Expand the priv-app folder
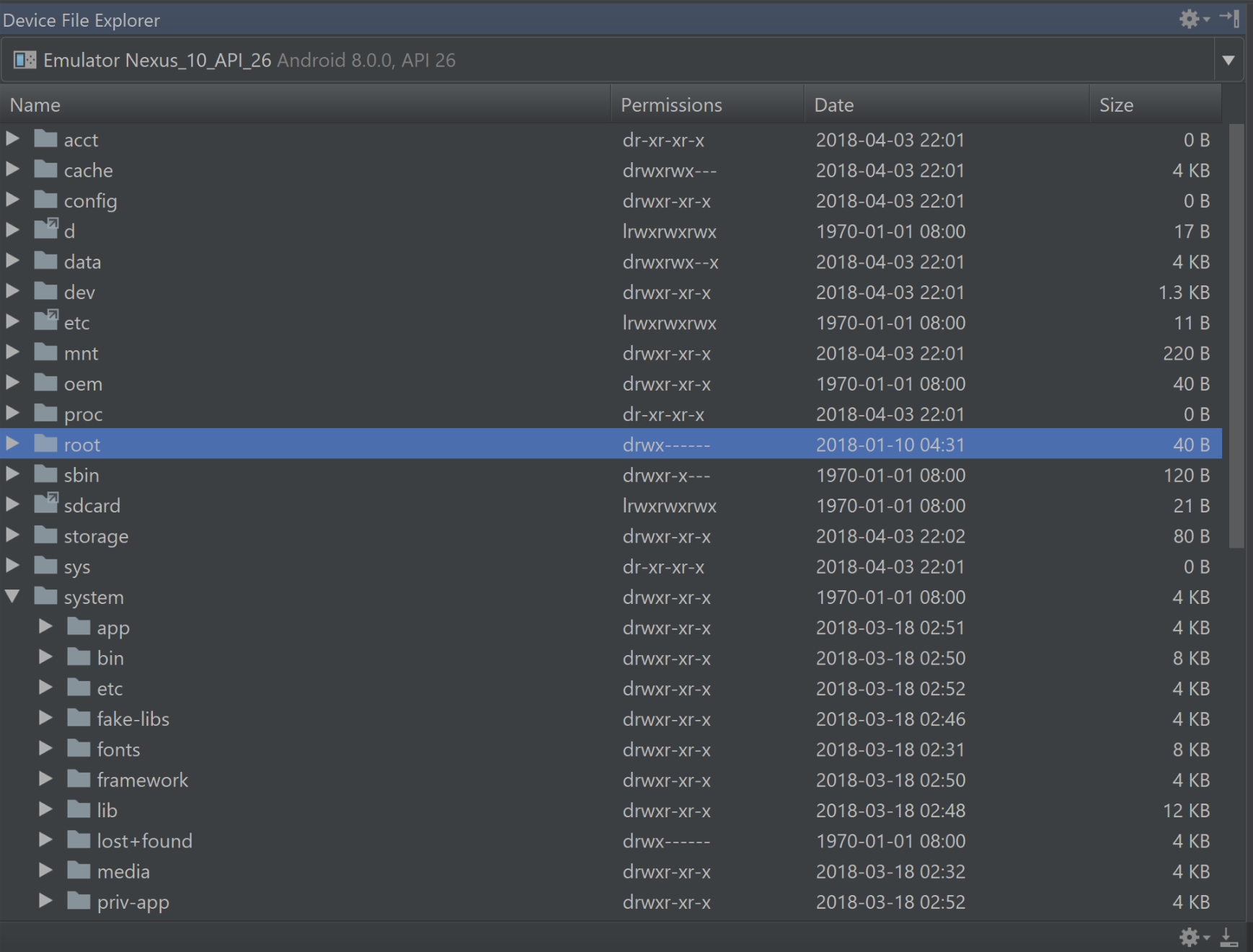Viewport: 1253px width, 952px height. (x=45, y=901)
